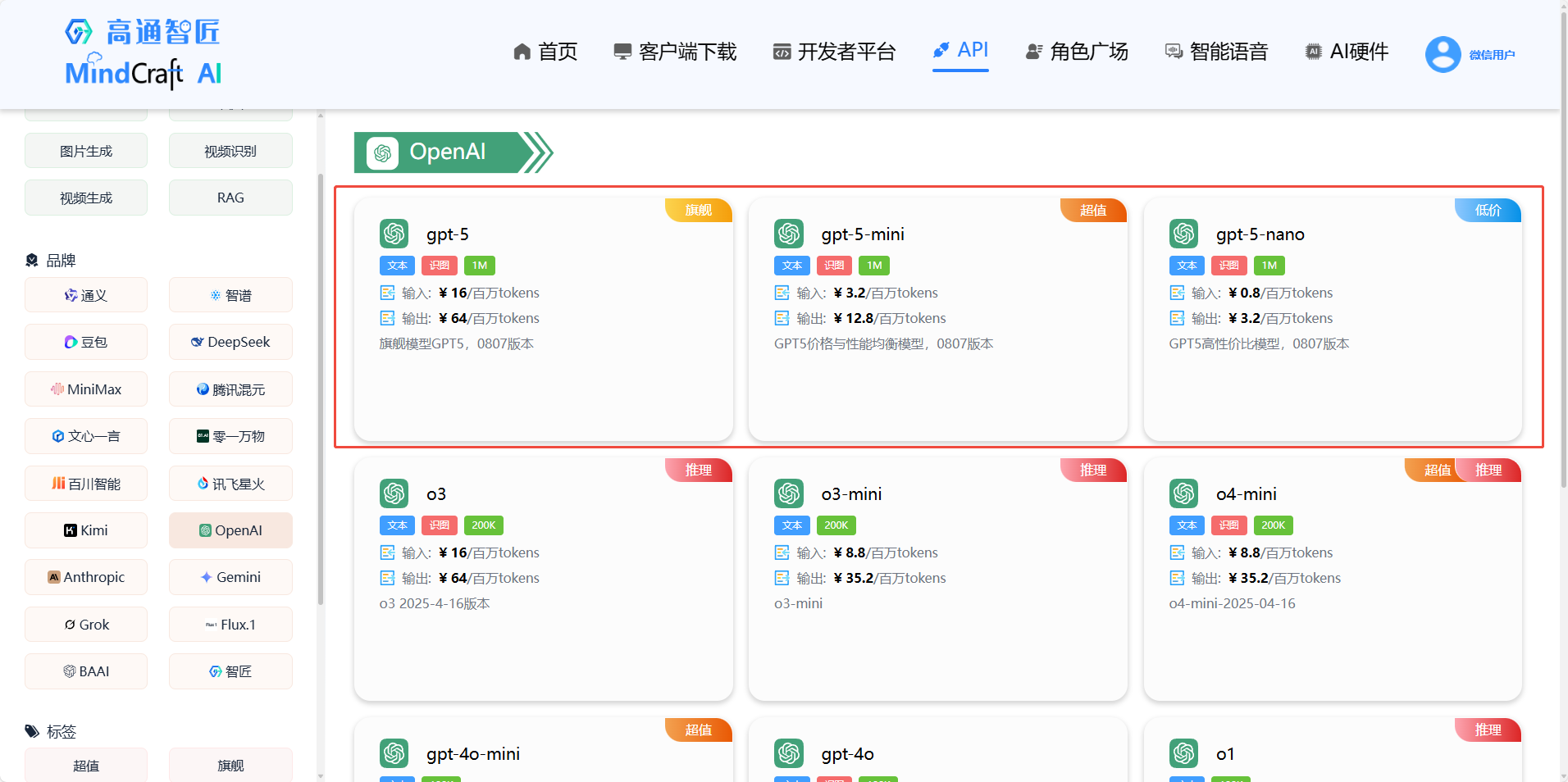Open the 智能语音 menu item
Viewport: 1568px width, 782px height.
[x=1216, y=52]
